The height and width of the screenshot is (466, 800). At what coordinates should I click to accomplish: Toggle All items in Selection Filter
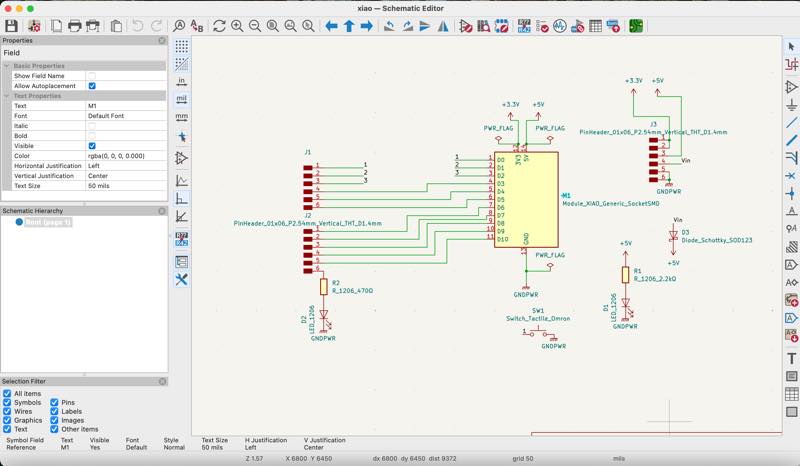pos(7,394)
